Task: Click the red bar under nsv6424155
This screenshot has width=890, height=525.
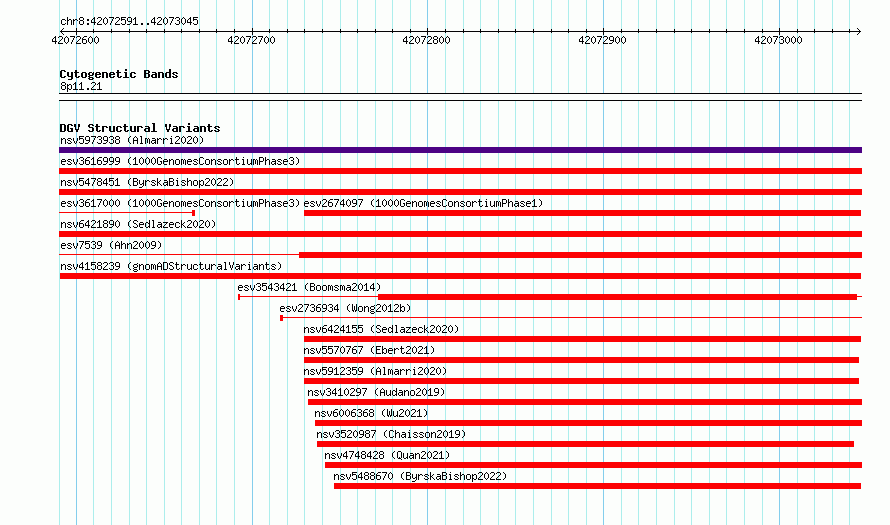Action: pos(582,339)
